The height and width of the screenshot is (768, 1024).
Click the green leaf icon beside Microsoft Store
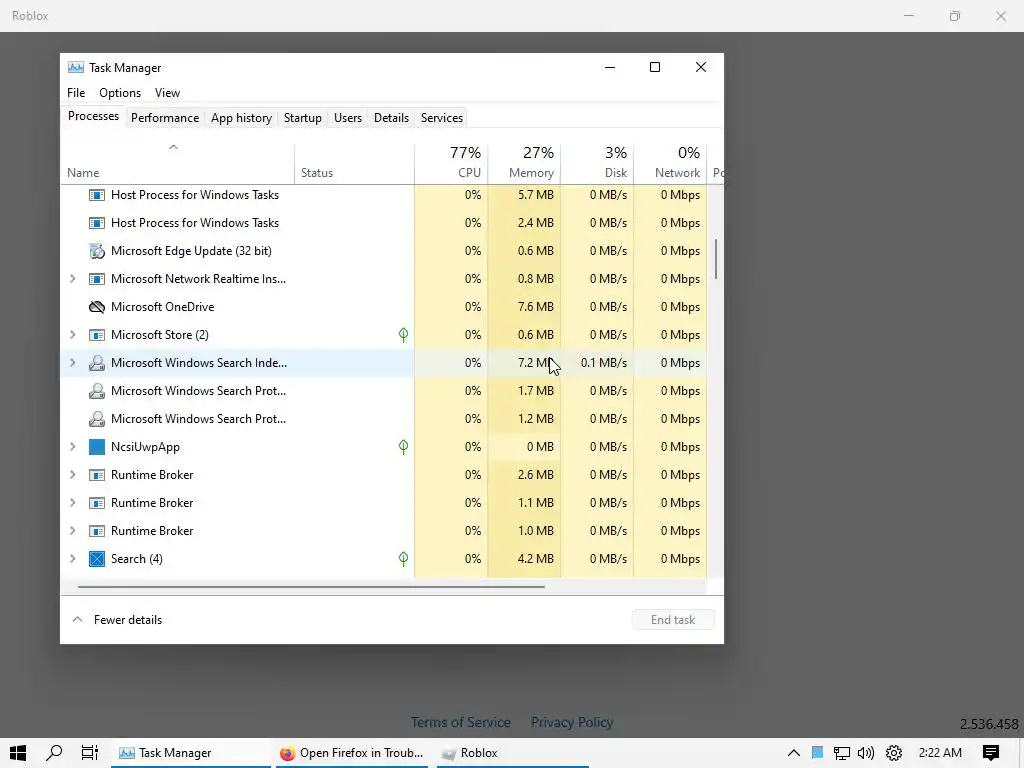click(404, 335)
